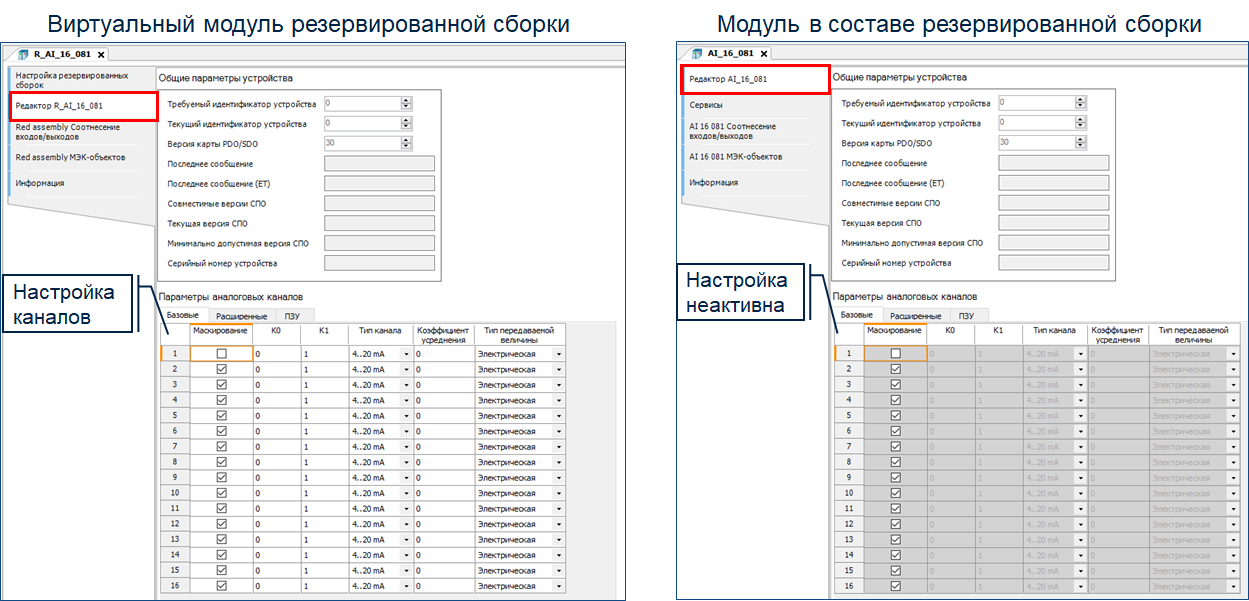
Task: Click 'Последнее сообщение' field in R_AI_16_081 panel
Action: [379, 163]
